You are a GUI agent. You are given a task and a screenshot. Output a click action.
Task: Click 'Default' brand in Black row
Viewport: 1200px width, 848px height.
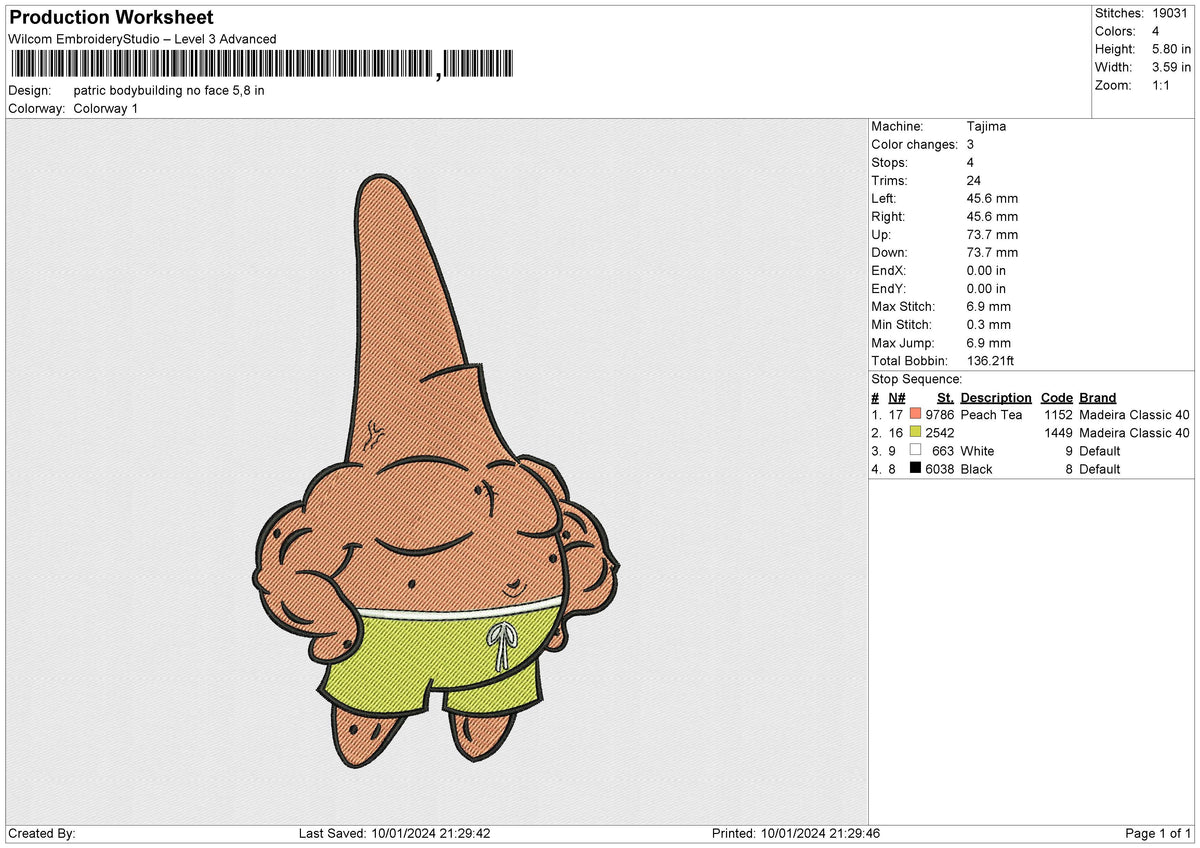tap(1100, 468)
